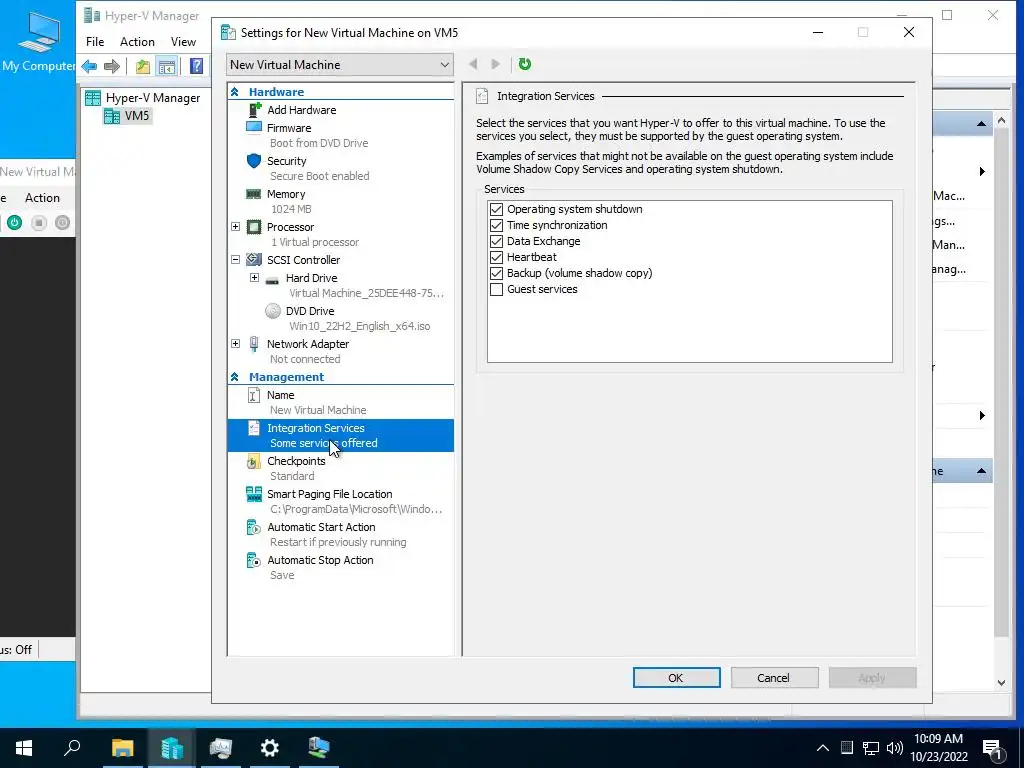Screen dimensions: 1024x768
Task: Expand the Hard Drive node
Action: [x=255, y=278]
